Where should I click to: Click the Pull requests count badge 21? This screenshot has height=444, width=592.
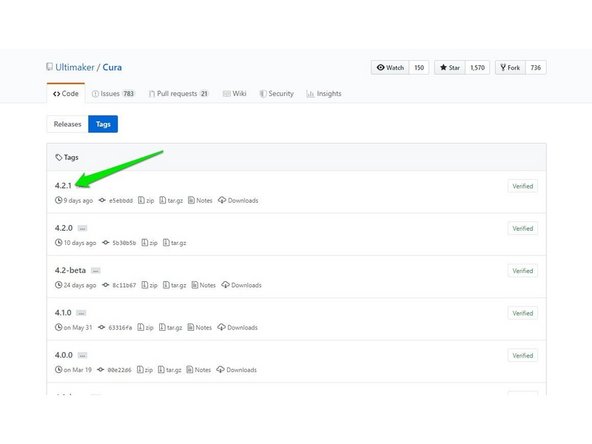pyautogui.click(x=204, y=94)
